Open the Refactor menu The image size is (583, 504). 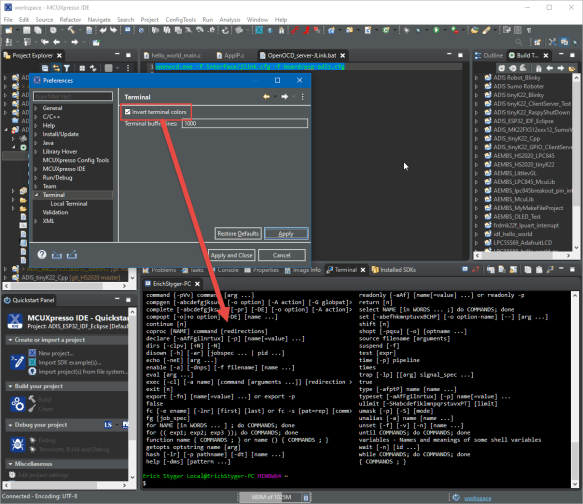[70, 20]
